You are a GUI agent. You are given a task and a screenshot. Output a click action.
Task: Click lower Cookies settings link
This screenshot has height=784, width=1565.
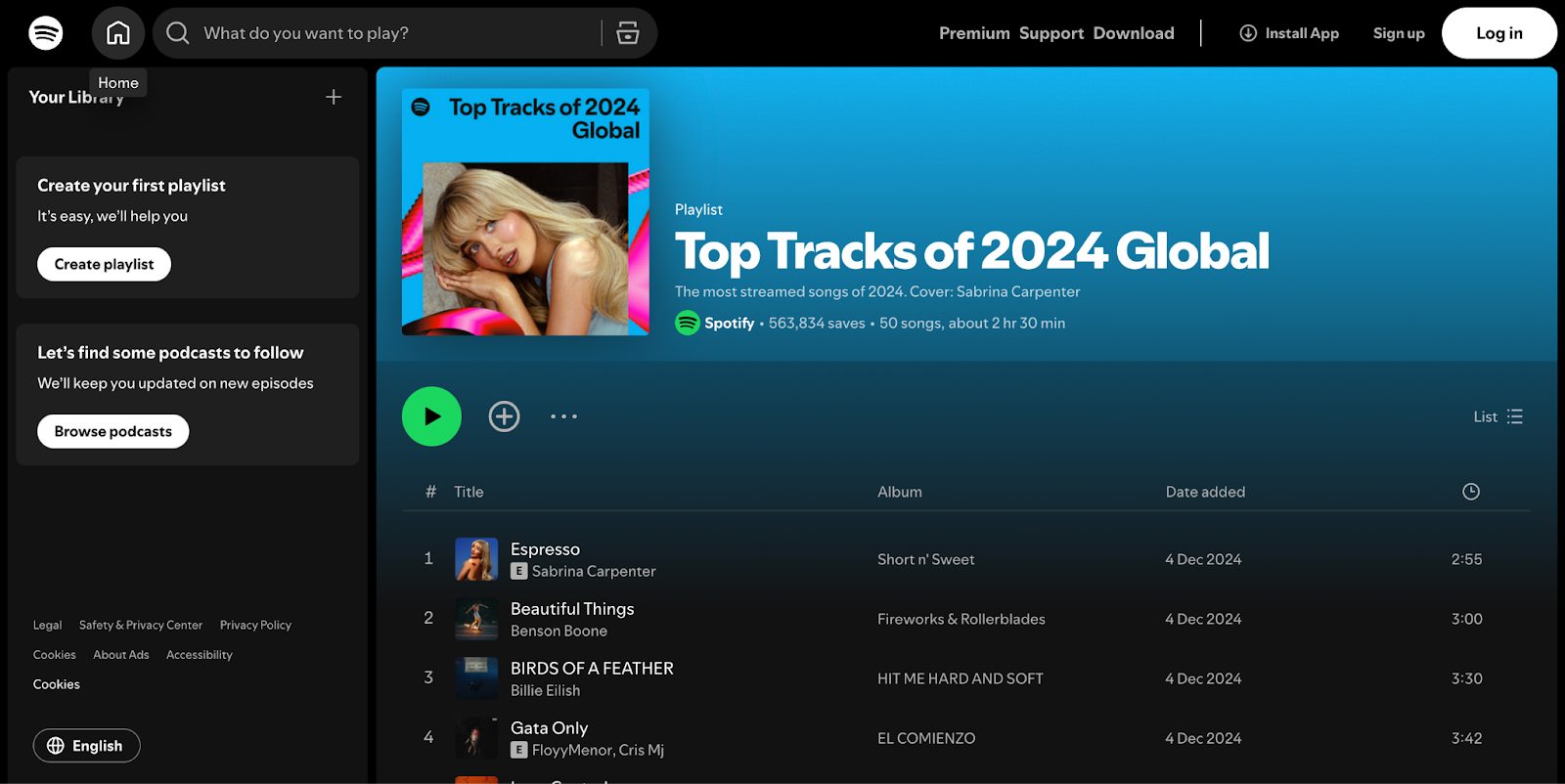pos(57,684)
